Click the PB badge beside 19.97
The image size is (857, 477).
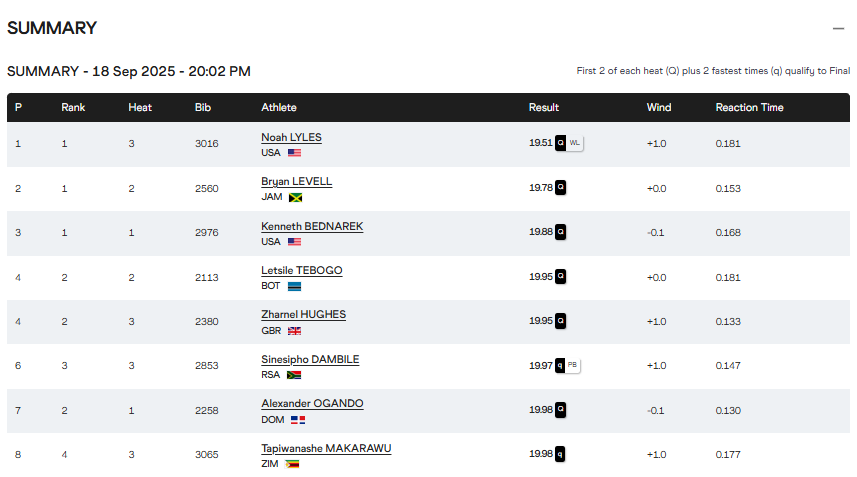tap(573, 365)
